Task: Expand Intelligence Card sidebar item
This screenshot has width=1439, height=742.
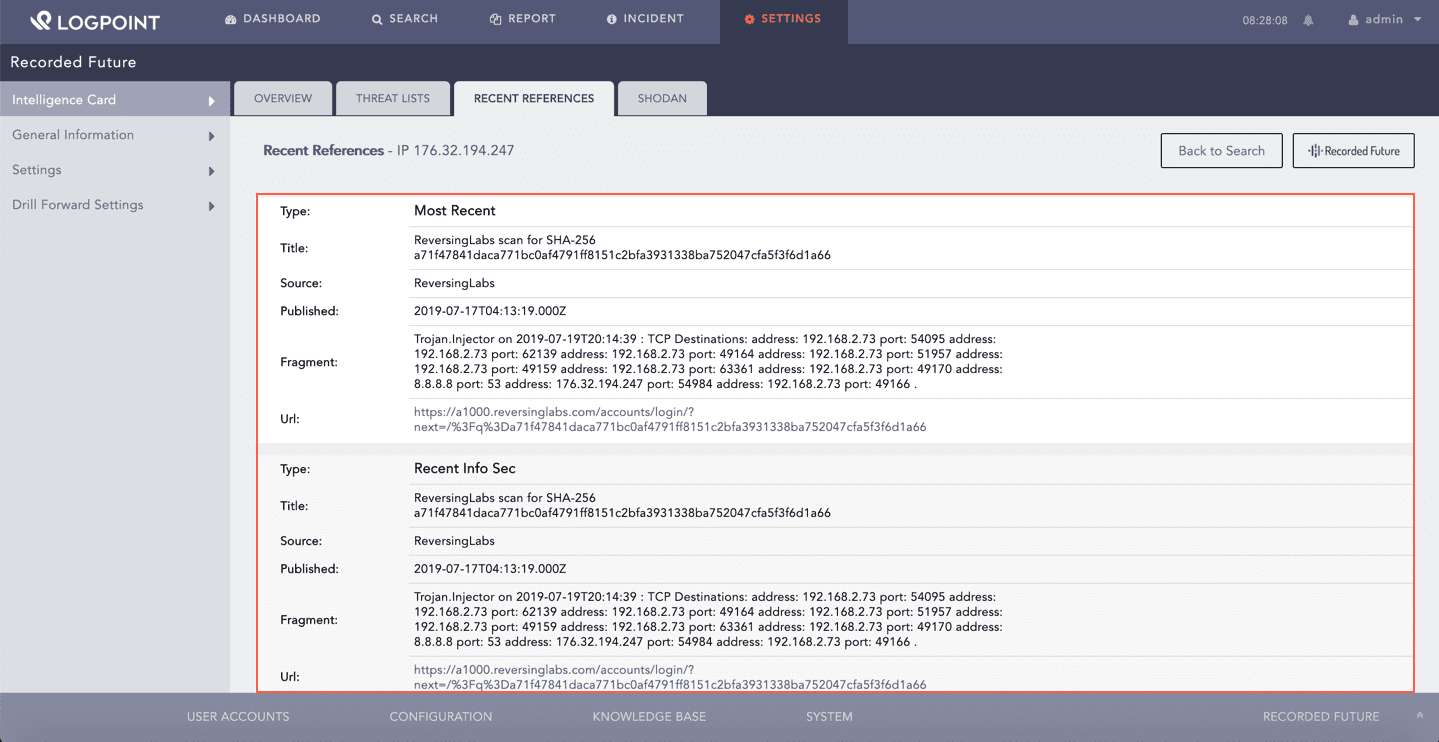Action: tap(115, 100)
